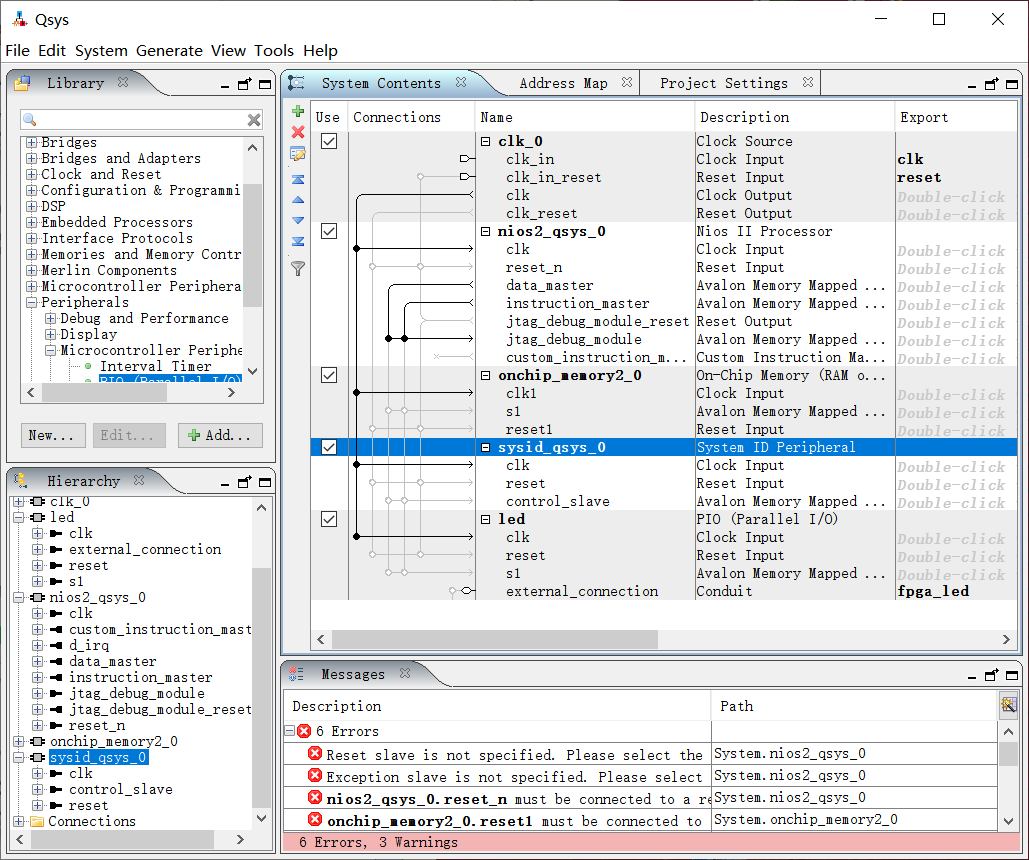Click the red X remove component icon

pos(297,132)
